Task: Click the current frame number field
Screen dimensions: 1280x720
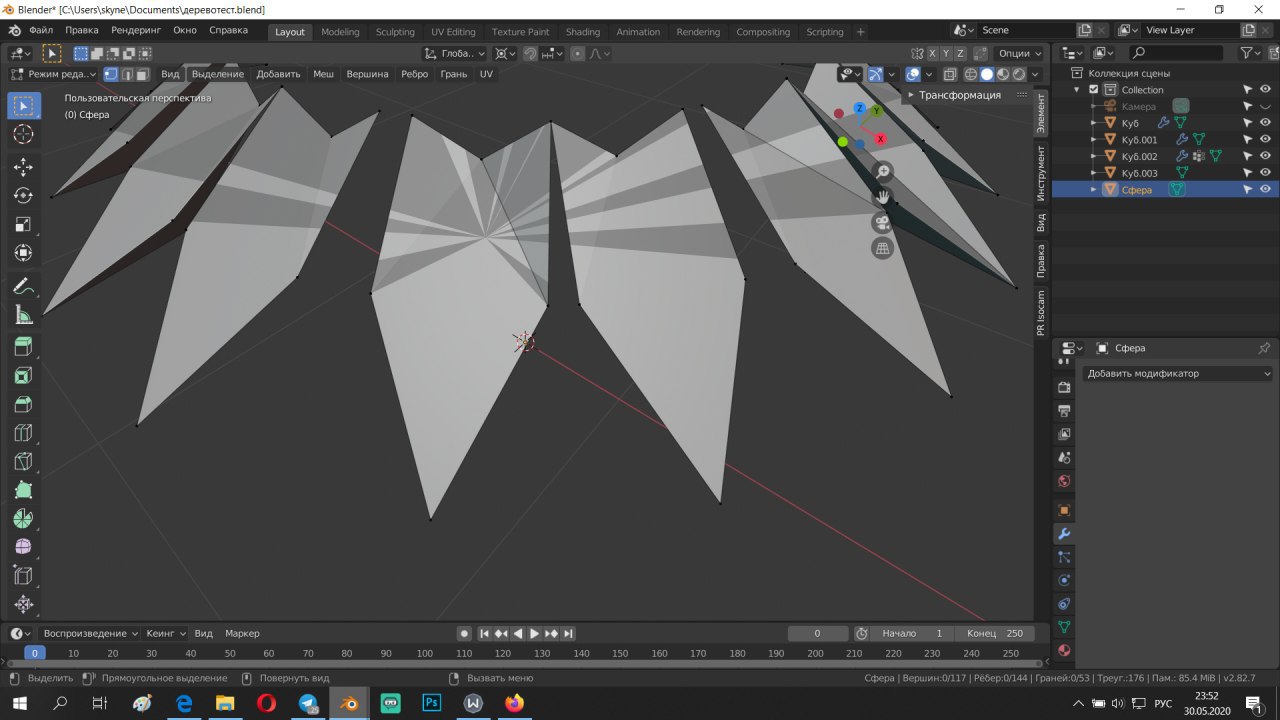Action: [x=817, y=633]
